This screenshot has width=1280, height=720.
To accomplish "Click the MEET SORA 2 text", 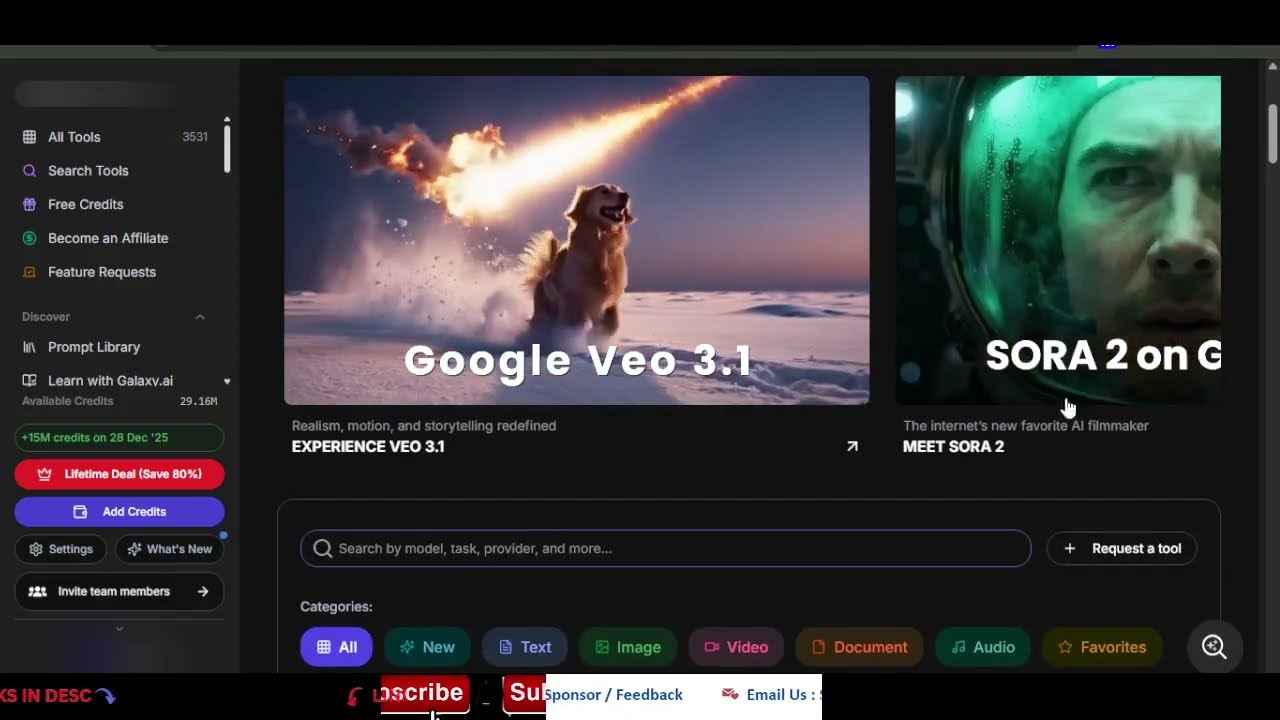I will [x=953, y=447].
